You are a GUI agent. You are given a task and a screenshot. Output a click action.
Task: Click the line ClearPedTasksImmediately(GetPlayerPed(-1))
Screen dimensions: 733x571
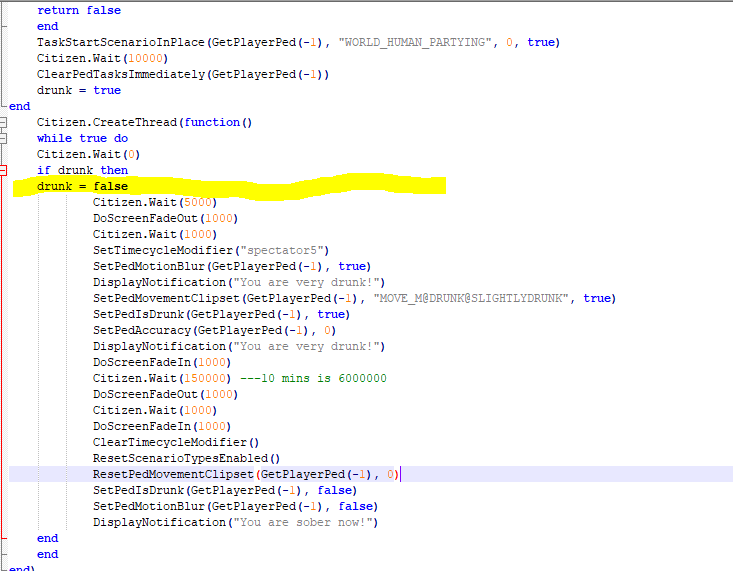(x=183, y=74)
